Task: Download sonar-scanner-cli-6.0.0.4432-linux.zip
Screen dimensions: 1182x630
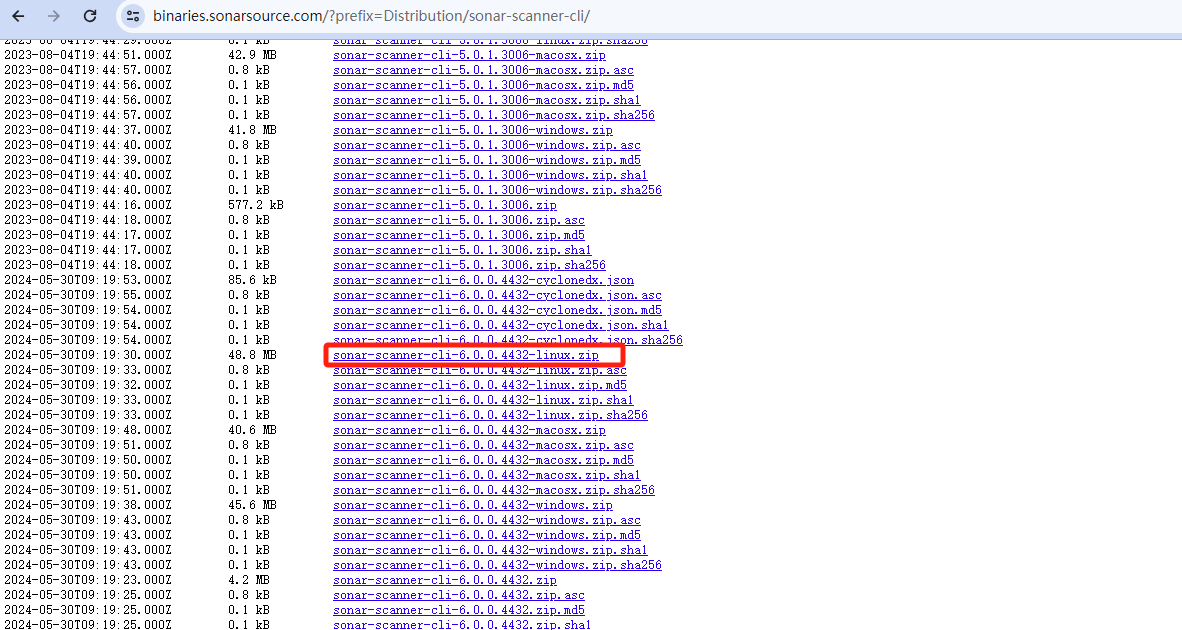Action: [466, 355]
